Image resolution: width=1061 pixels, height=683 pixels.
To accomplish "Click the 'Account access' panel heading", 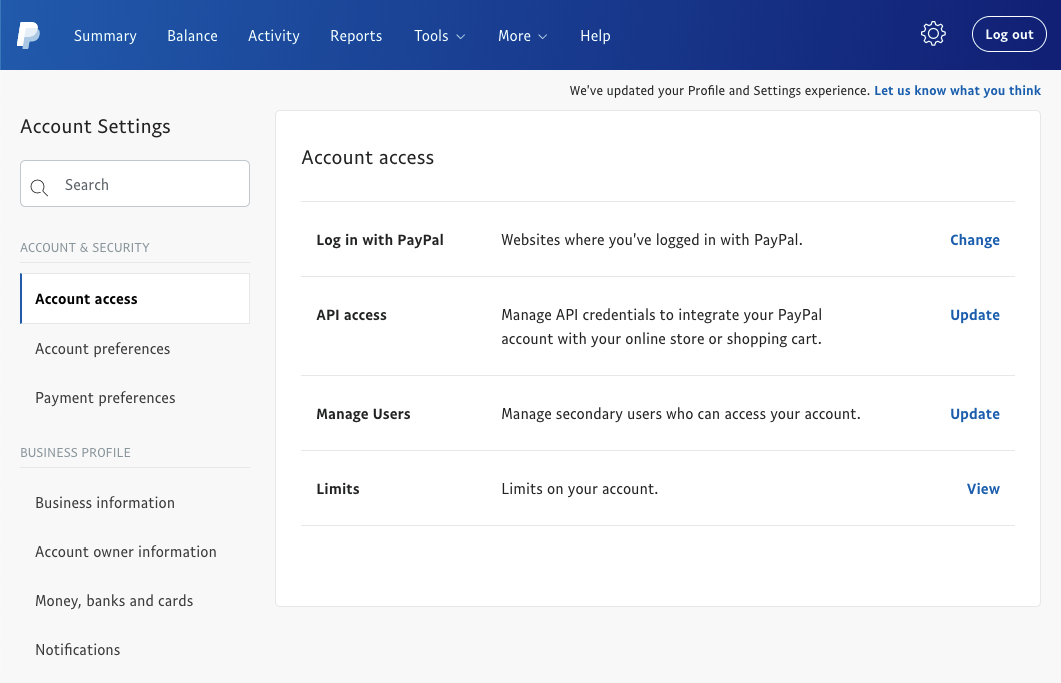I will click(x=367, y=157).
